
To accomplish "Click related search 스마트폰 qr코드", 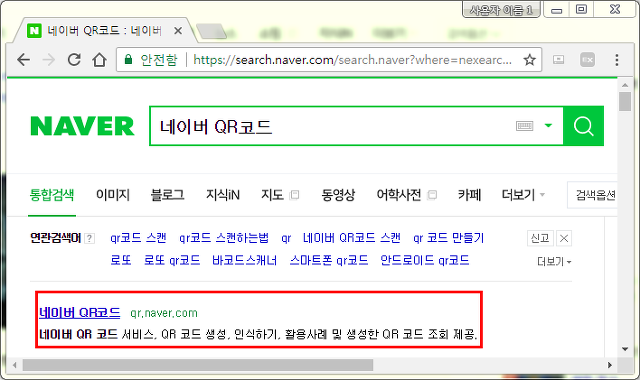I will click(x=329, y=260).
